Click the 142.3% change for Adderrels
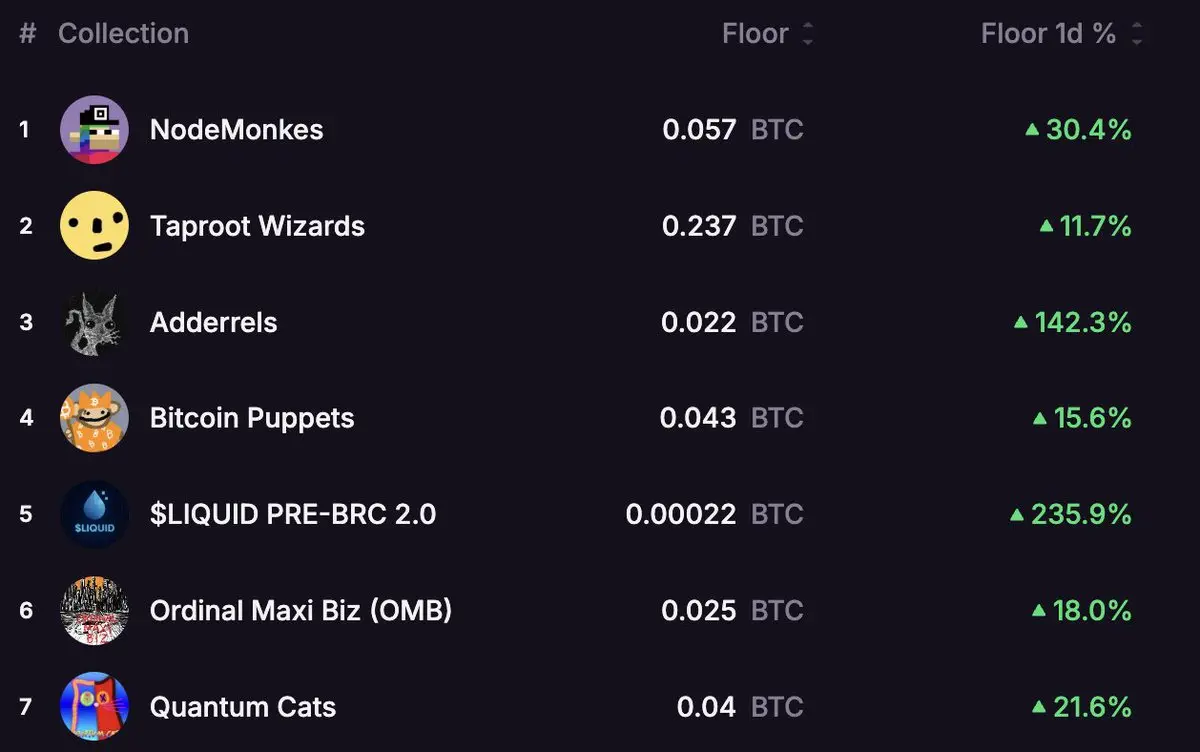The height and width of the screenshot is (752, 1200). pyautogui.click(x=1072, y=322)
